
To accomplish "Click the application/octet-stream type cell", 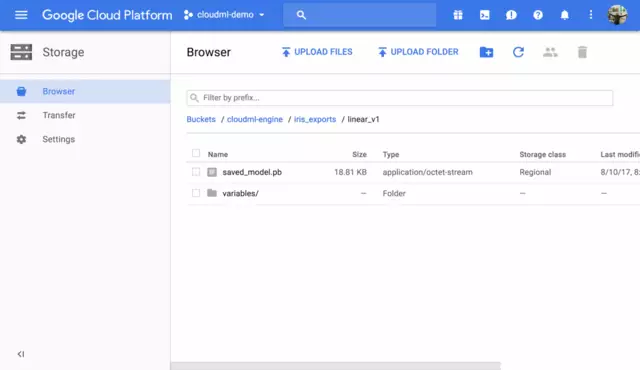I will pos(427,172).
